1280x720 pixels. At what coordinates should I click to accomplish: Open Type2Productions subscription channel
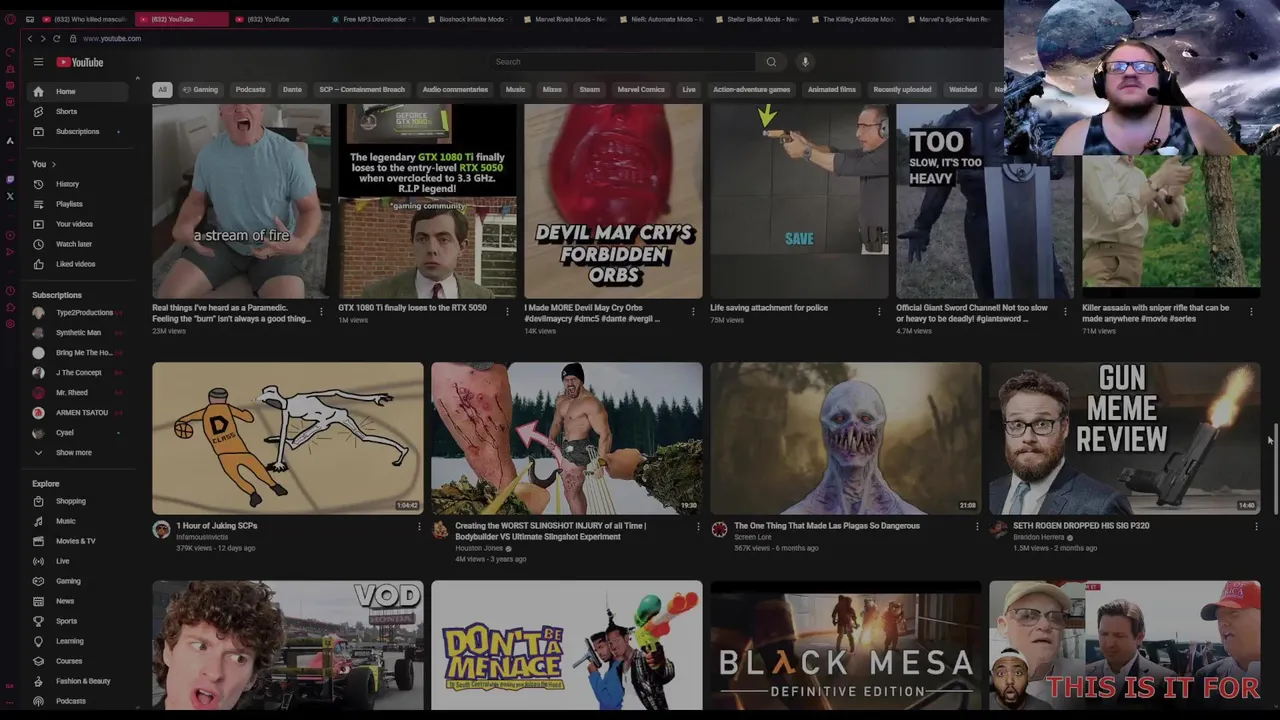click(x=78, y=313)
